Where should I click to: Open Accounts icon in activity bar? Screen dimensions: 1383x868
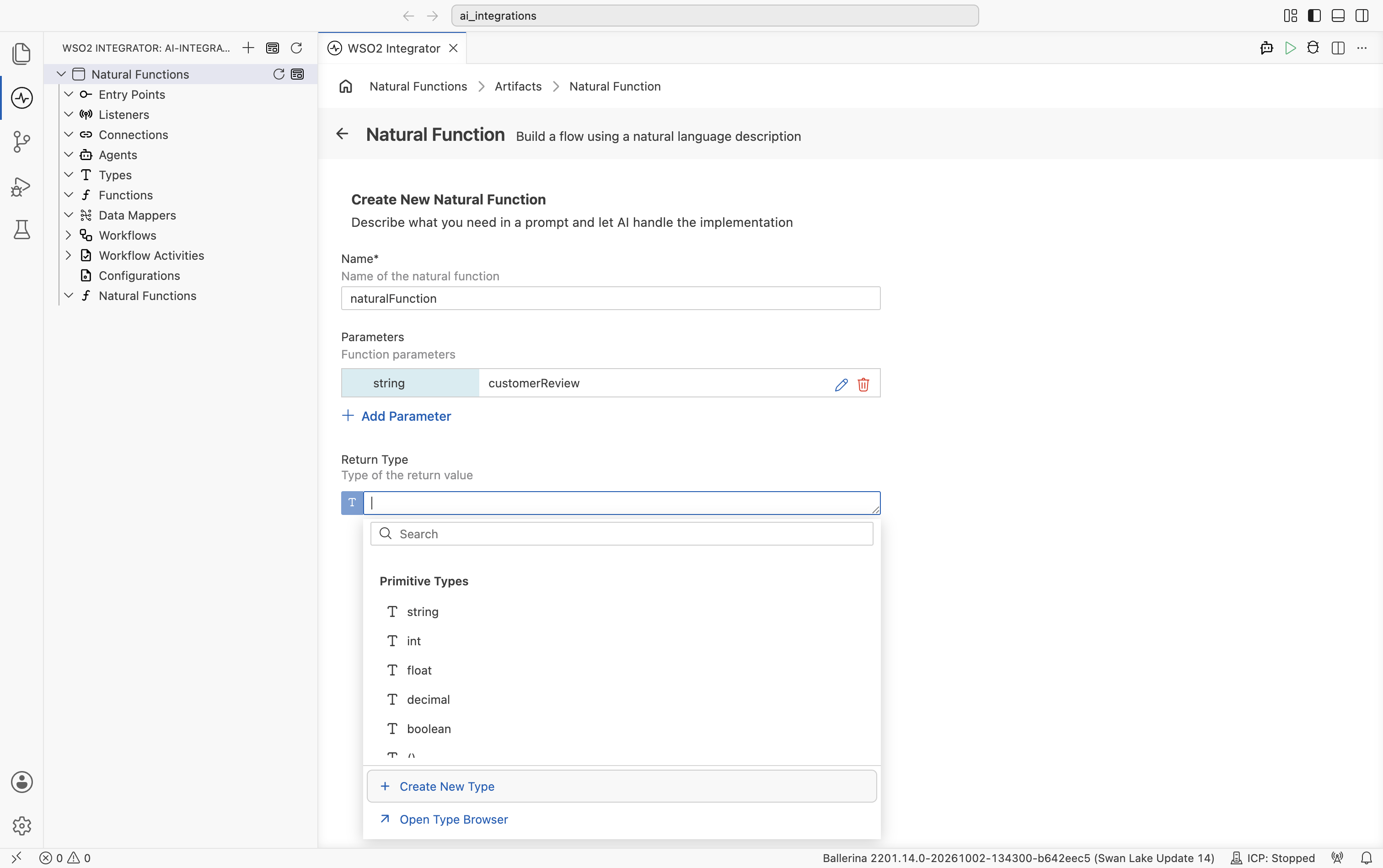tap(22, 782)
